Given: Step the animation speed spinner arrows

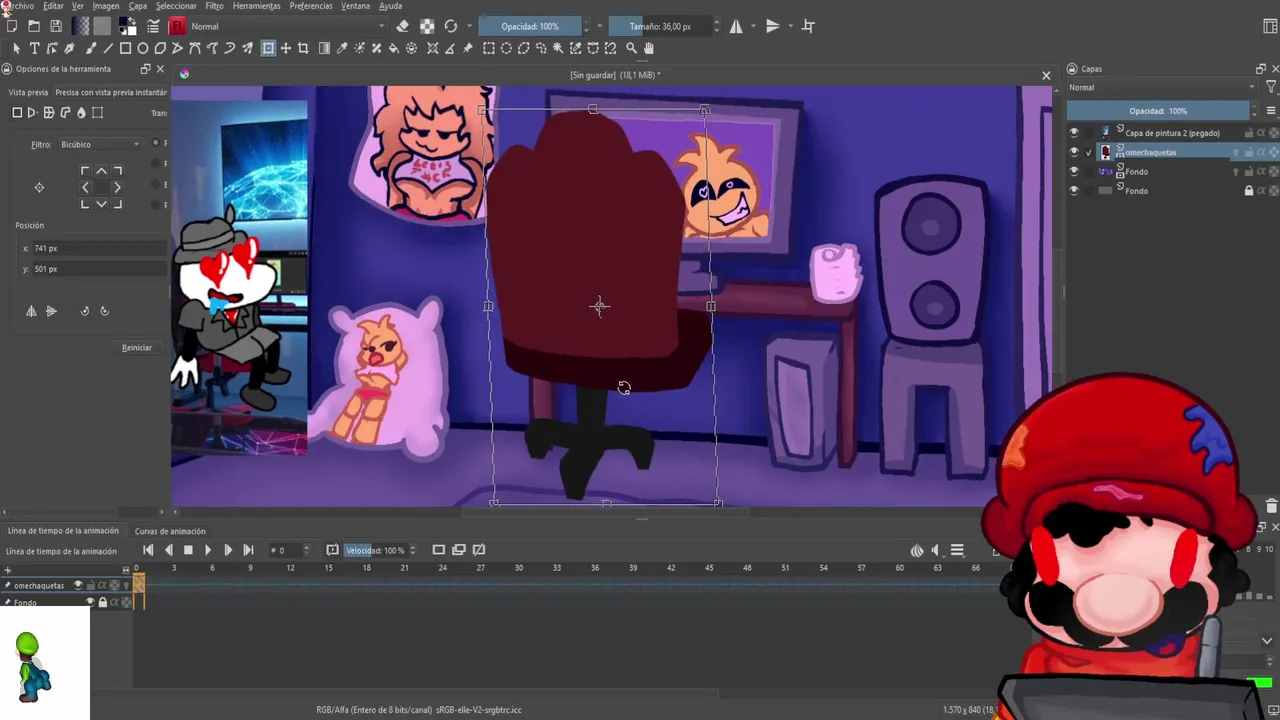Looking at the screenshot, I should click(412, 550).
